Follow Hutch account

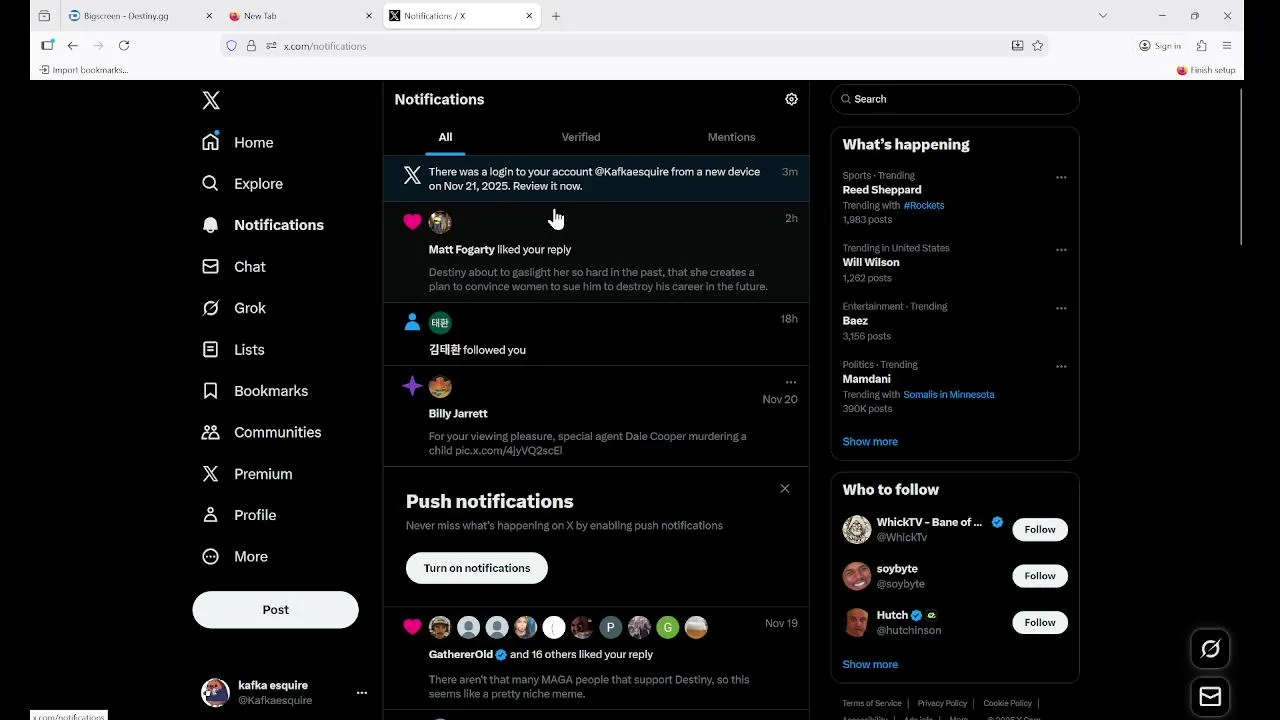coord(1040,623)
